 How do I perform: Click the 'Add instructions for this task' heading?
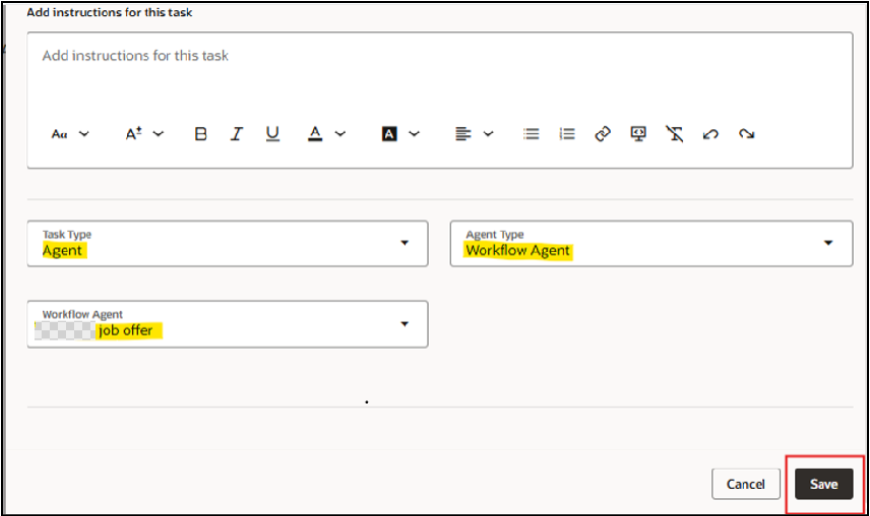(x=109, y=12)
